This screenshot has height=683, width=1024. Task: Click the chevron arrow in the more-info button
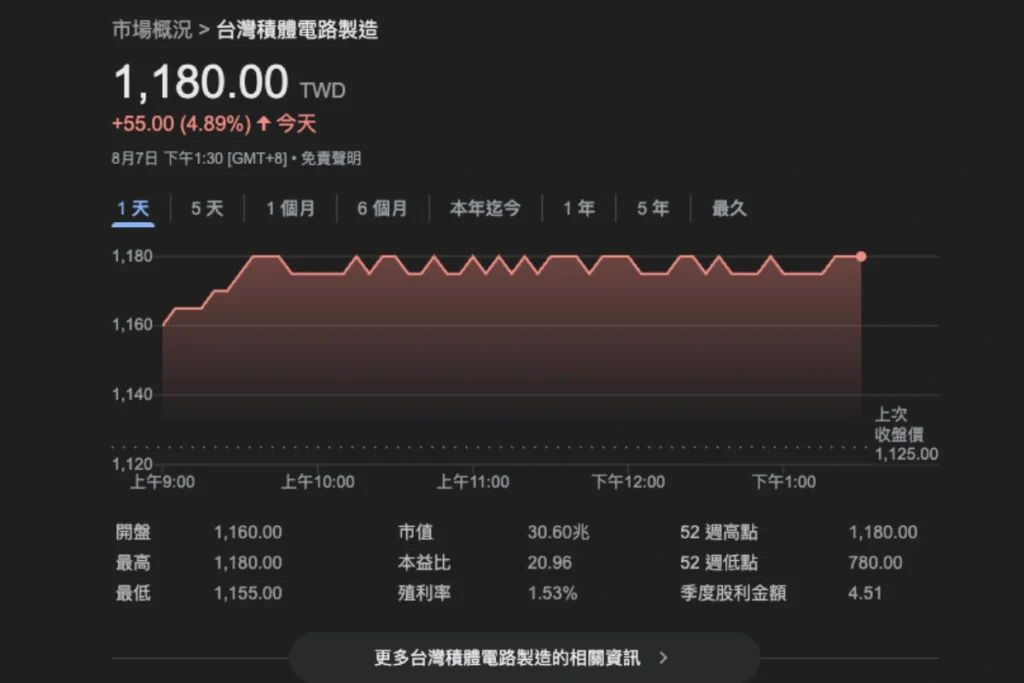[664, 658]
